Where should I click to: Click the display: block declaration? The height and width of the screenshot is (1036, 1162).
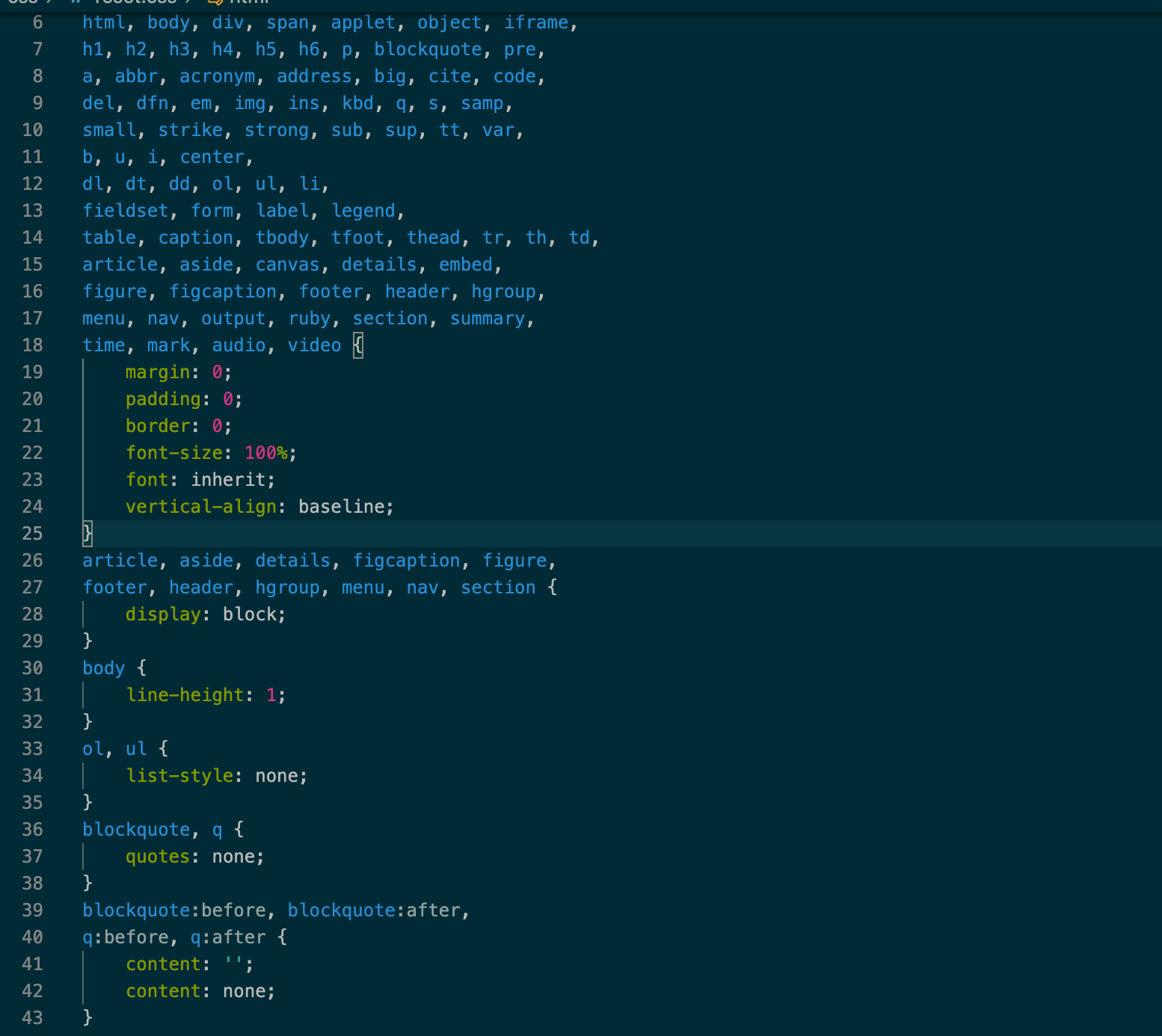click(202, 614)
